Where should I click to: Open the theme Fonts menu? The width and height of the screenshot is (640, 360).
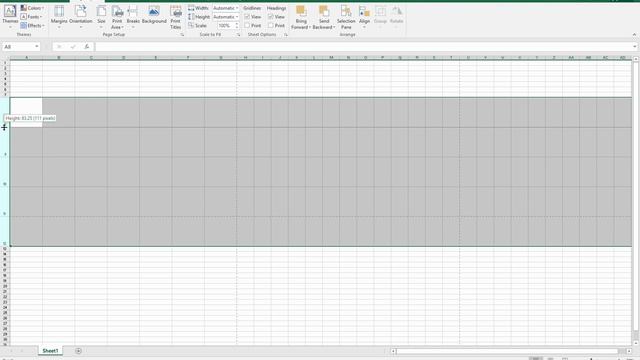pyautogui.click(x=31, y=17)
